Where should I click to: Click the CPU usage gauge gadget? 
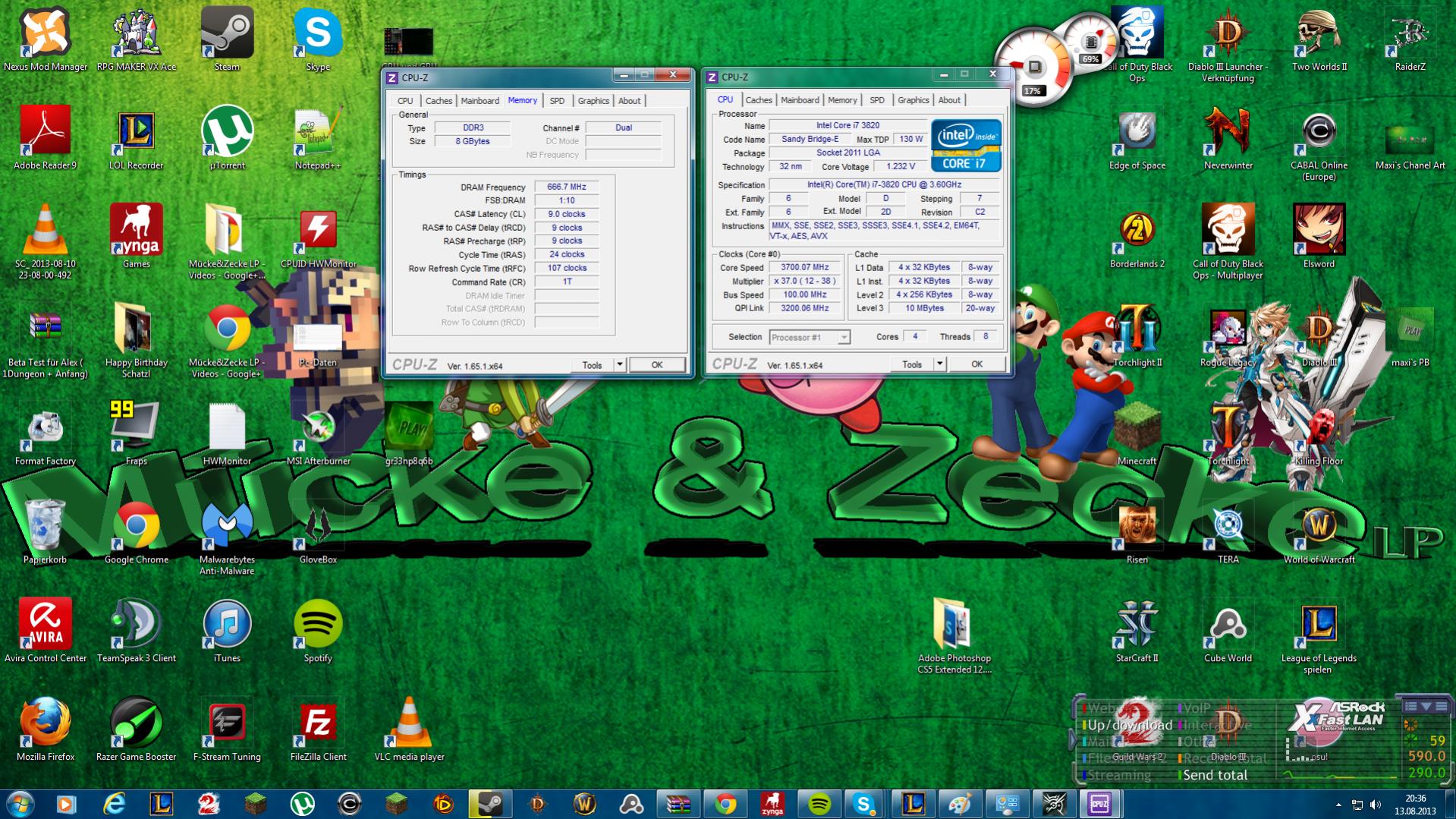point(1032,67)
